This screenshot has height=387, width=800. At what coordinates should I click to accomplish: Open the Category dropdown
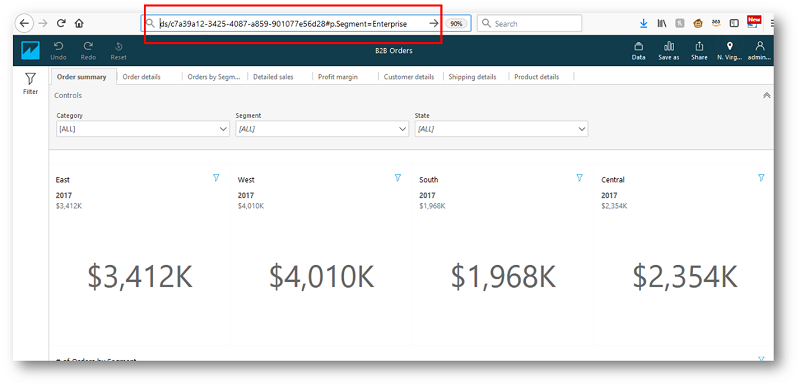click(x=143, y=129)
